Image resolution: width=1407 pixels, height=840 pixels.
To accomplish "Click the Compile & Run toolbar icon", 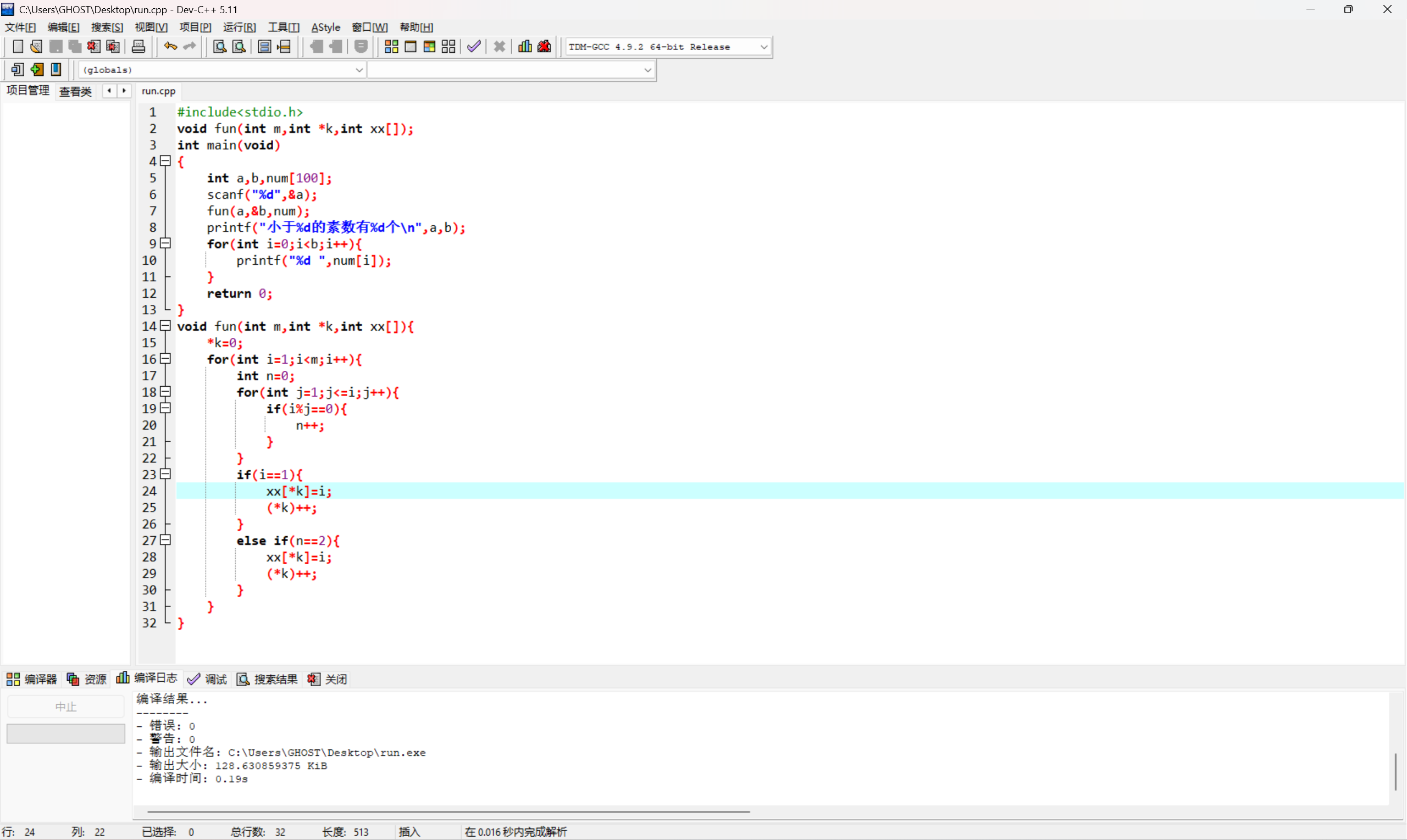I will pyautogui.click(x=429, y=47).
